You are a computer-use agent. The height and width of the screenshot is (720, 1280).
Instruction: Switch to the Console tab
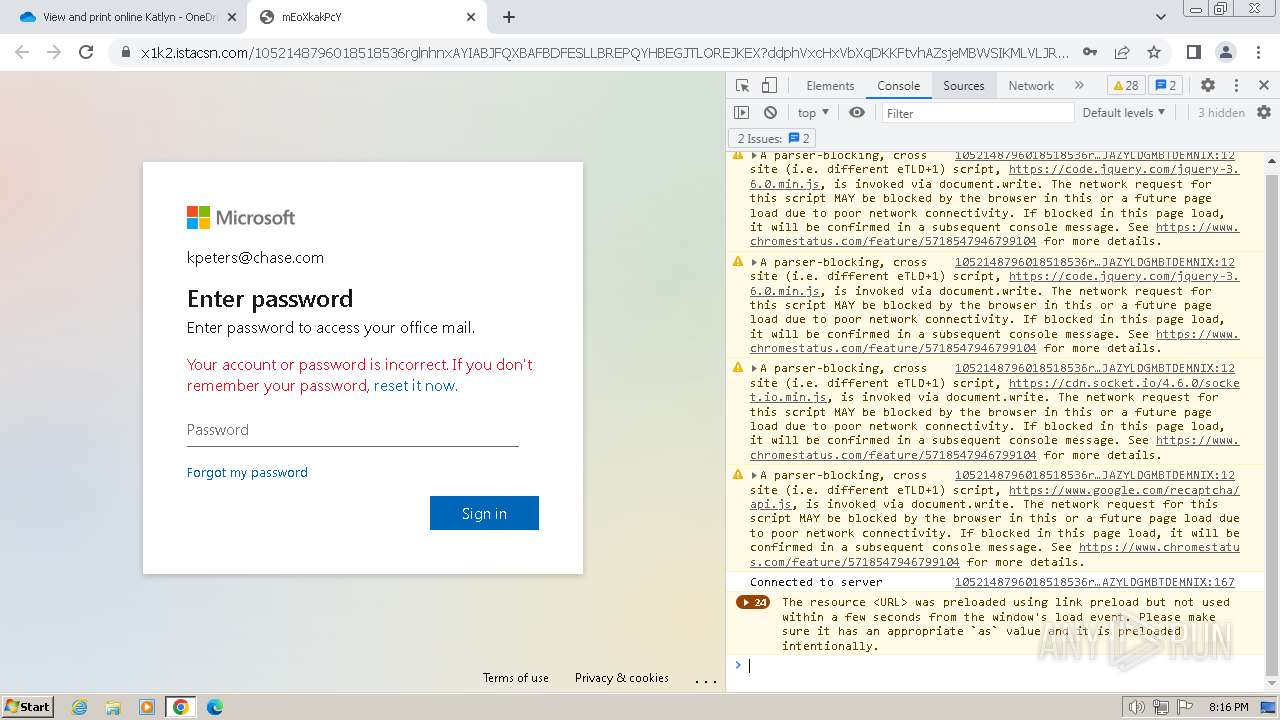898,86
